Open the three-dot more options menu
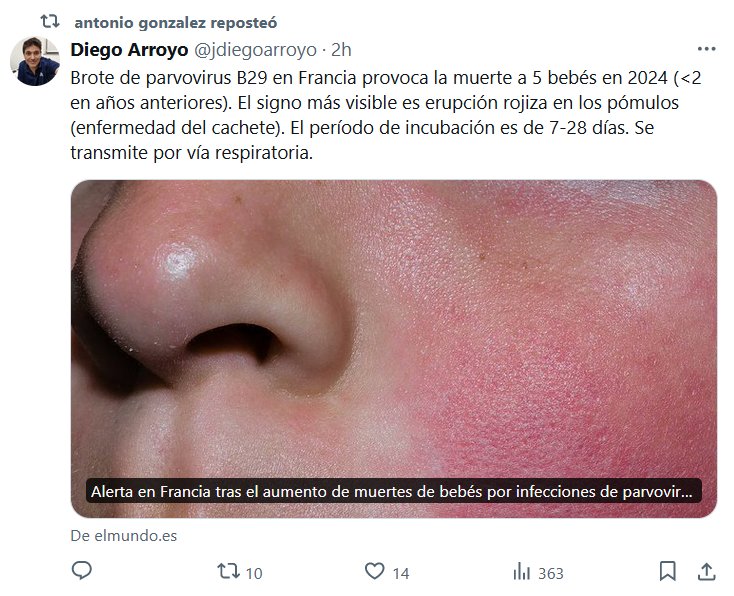The height and width of the screenshot is (596, 734). 706,49
